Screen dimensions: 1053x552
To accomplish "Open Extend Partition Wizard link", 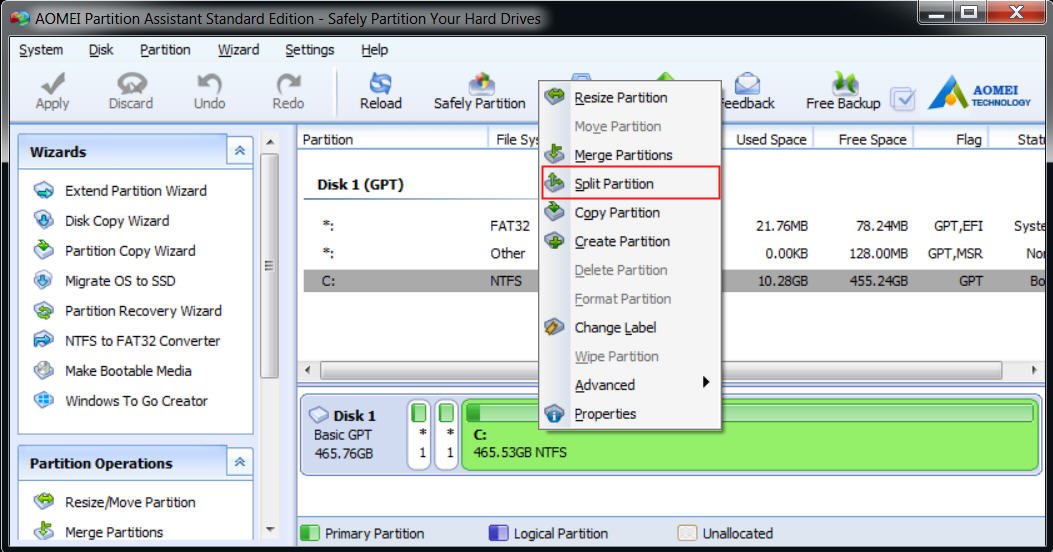I will (x=136, y=191).
